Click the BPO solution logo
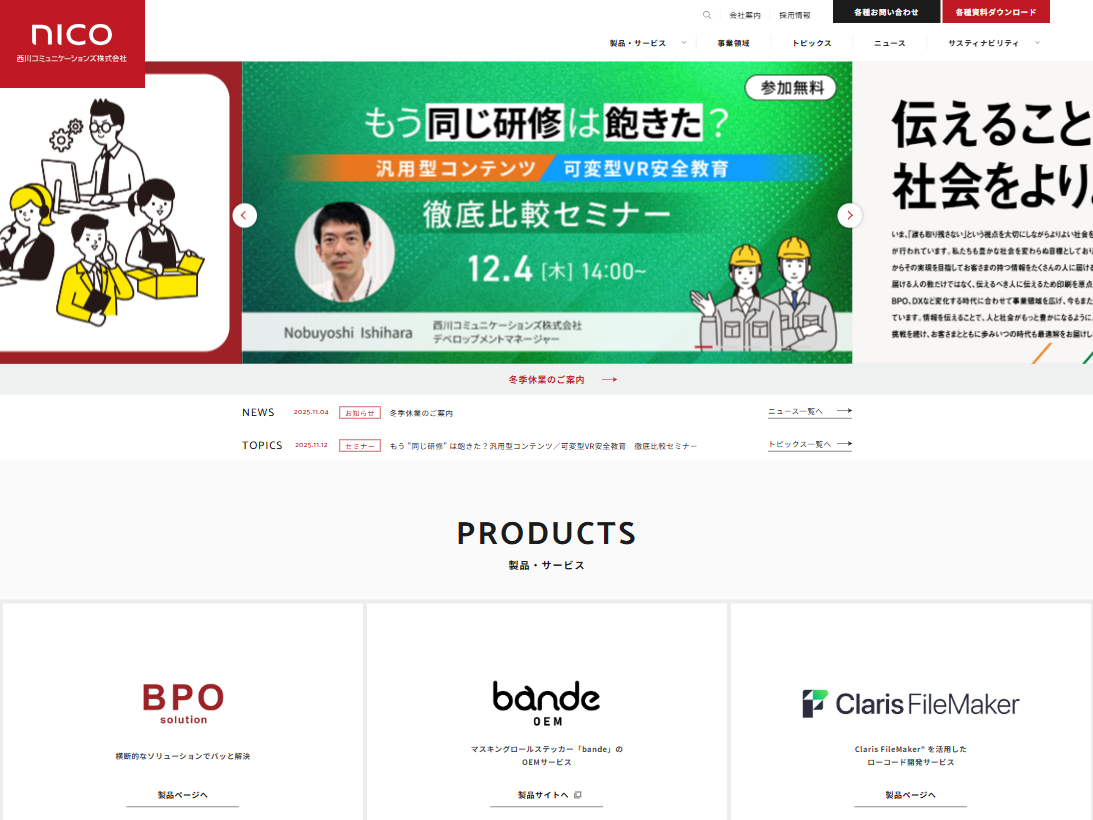1093x820 pixels. tap(183, 702)
